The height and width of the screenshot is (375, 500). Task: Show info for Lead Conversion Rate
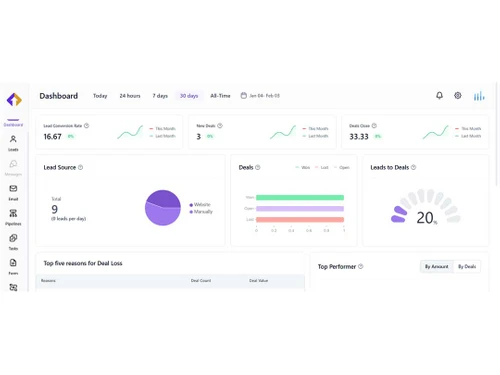click(x=87, y=126)
